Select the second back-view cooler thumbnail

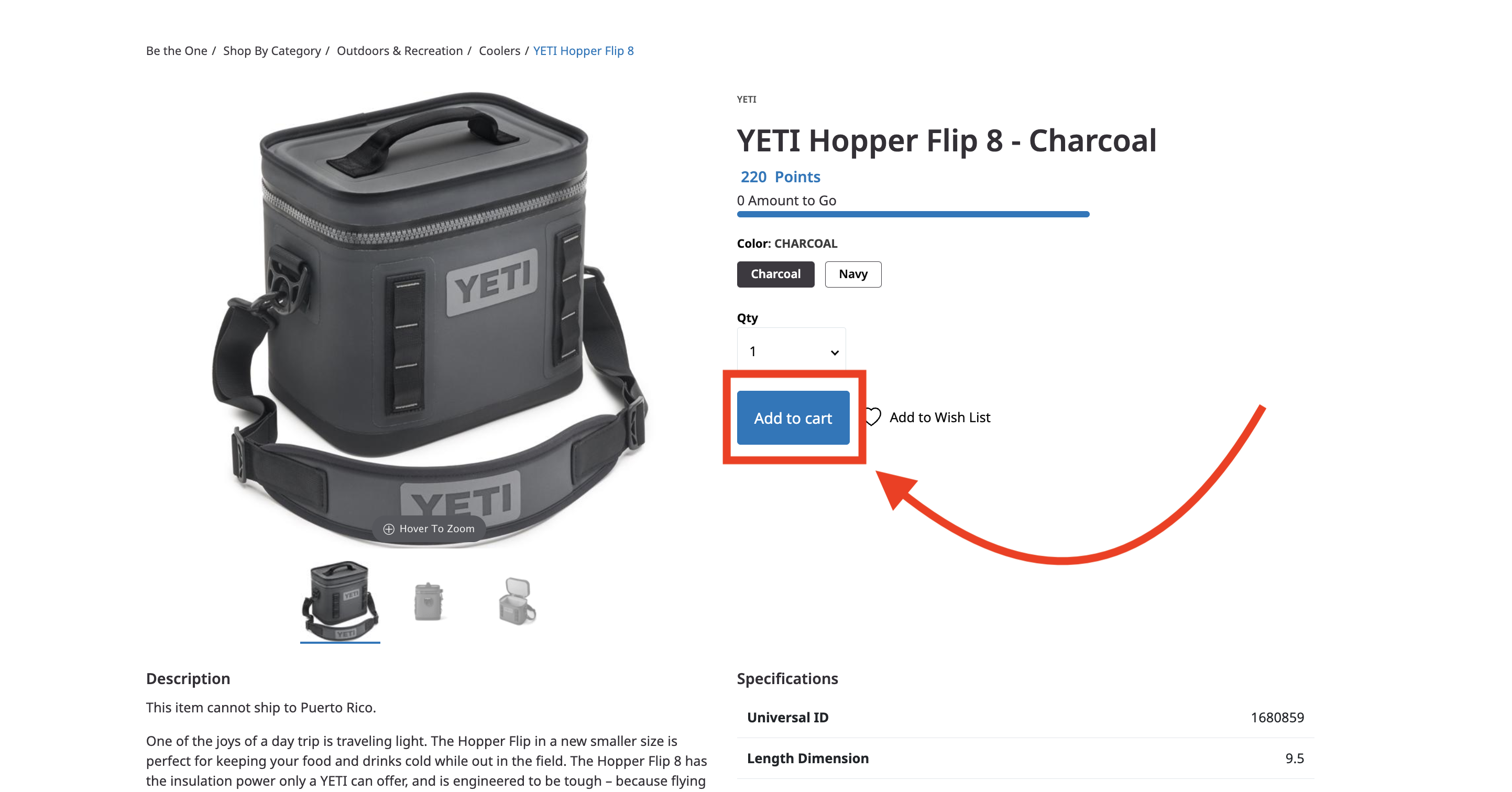(429, 601)
